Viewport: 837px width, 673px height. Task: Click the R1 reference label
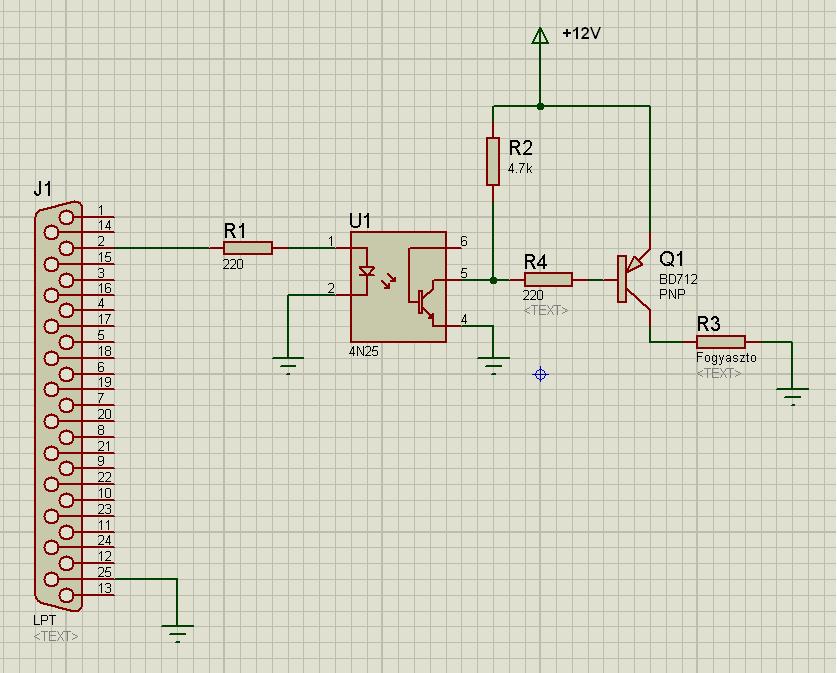click(235, 231)
